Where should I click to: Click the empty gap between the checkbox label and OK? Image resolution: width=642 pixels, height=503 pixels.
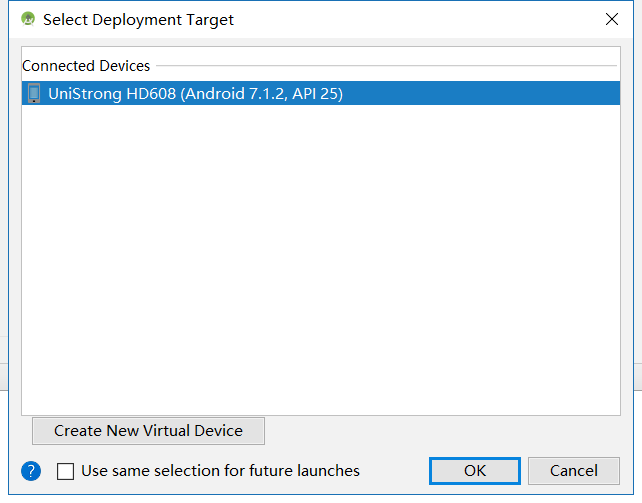coord(395,471)
